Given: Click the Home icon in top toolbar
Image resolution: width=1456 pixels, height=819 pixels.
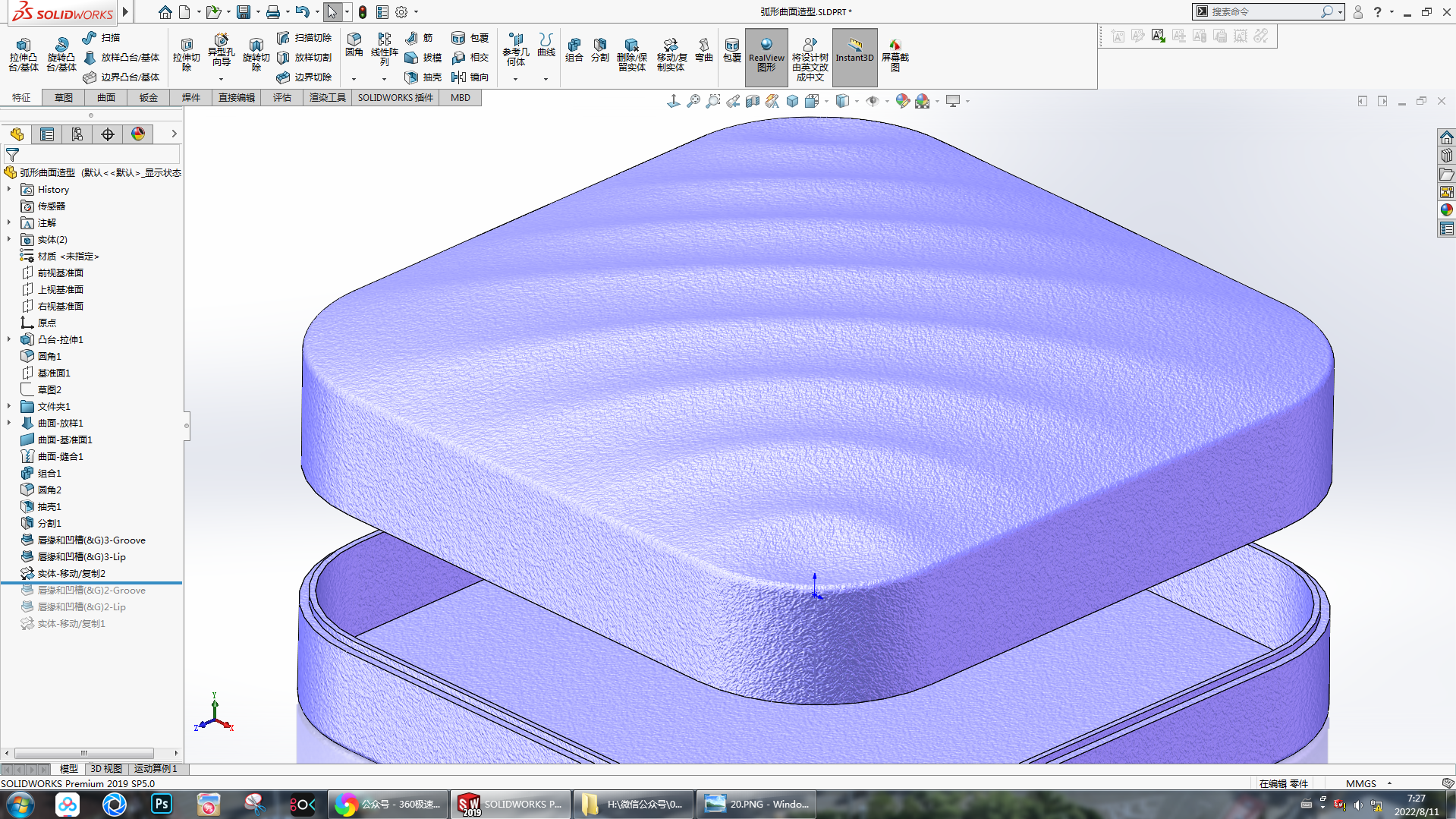Looking at the screenshot, I should coord(165,12).
